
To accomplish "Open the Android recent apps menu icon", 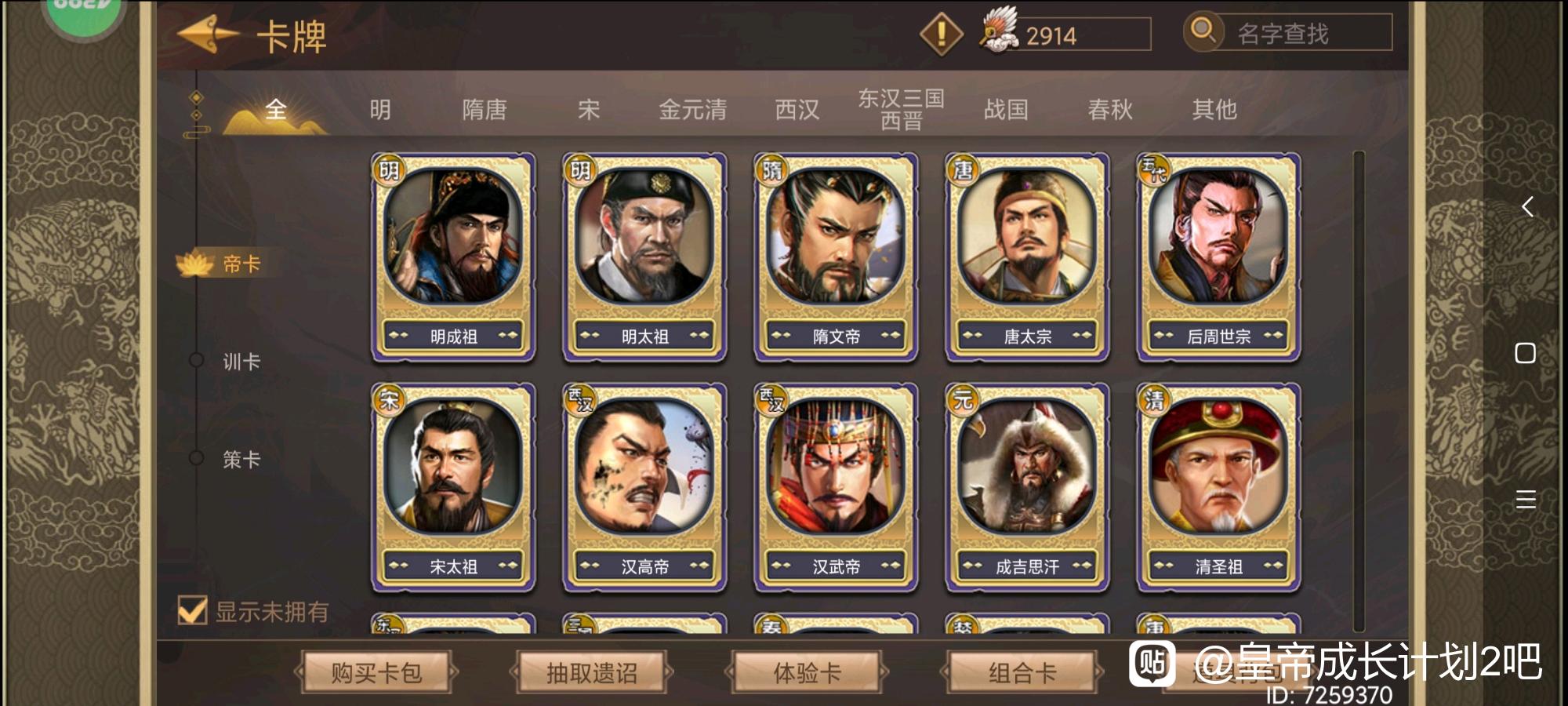I will pyautogui.click(x=1526, y=499).
